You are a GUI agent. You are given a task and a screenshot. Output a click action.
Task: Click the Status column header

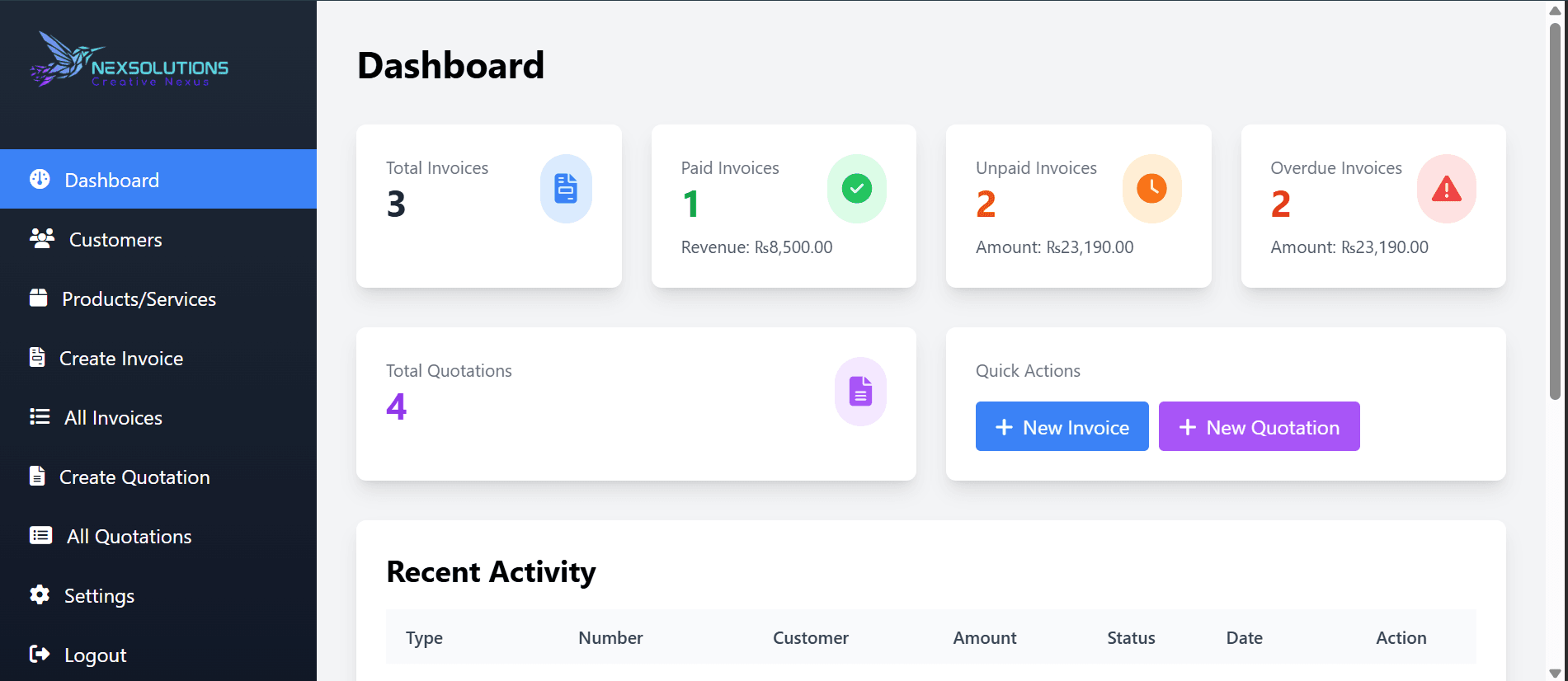1131,637
